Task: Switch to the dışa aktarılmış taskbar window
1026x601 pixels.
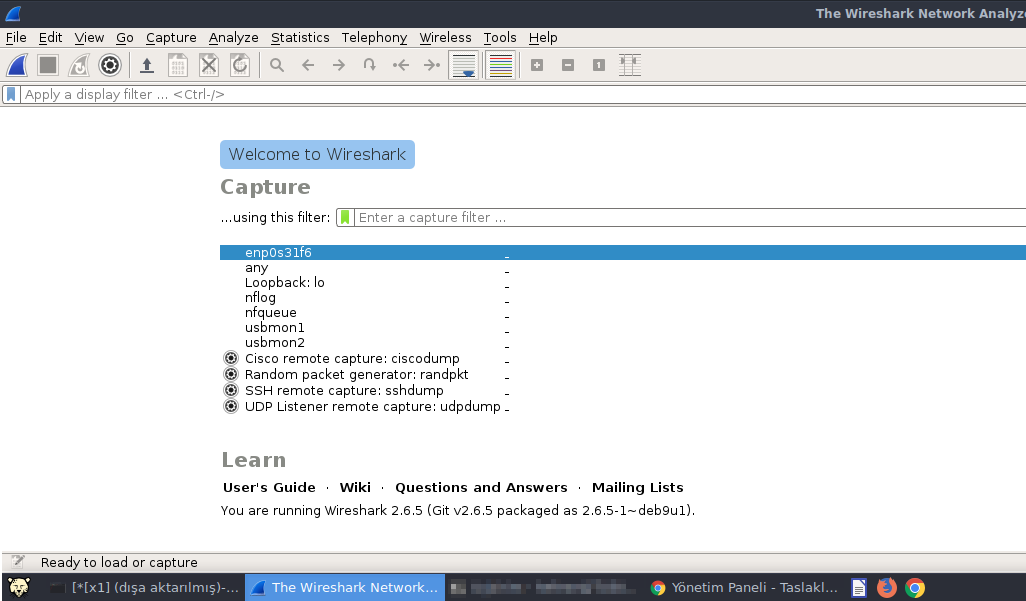Action: [145, 588]
